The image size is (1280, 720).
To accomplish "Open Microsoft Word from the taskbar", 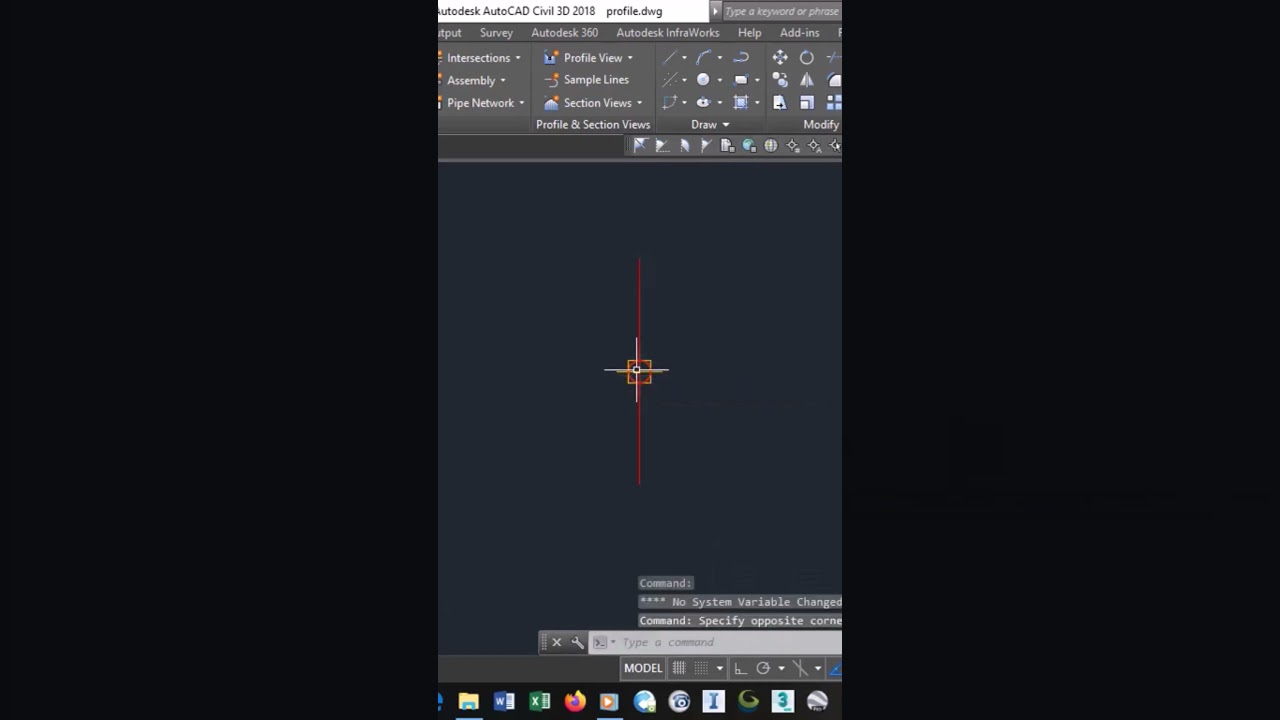I will (x=504, y=701).
